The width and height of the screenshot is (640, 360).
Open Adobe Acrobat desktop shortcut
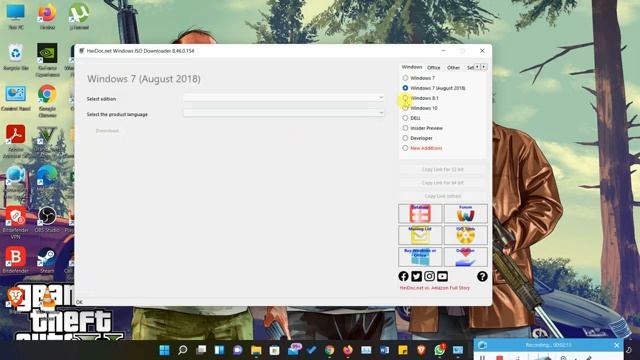[x=16, y=141]
